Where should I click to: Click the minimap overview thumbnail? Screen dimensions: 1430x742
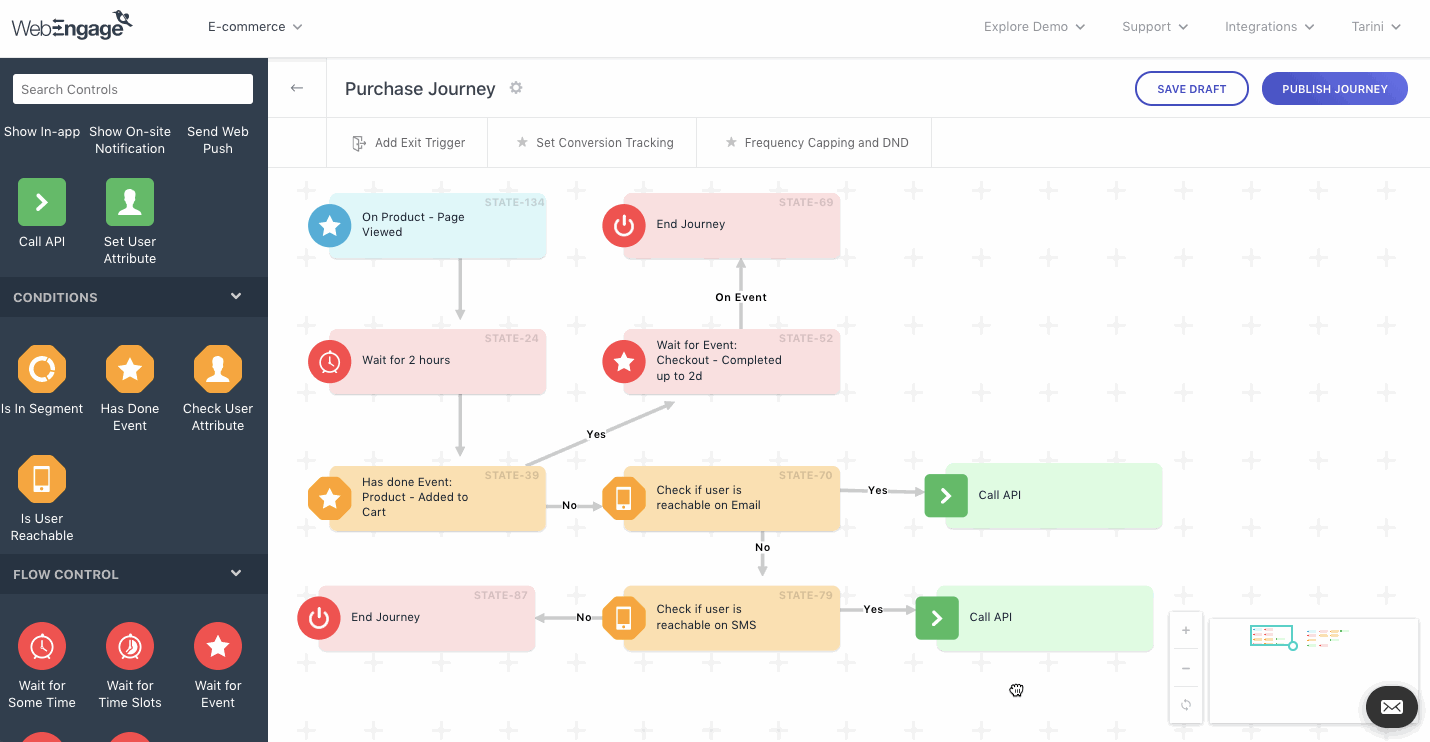[1313, 671]
